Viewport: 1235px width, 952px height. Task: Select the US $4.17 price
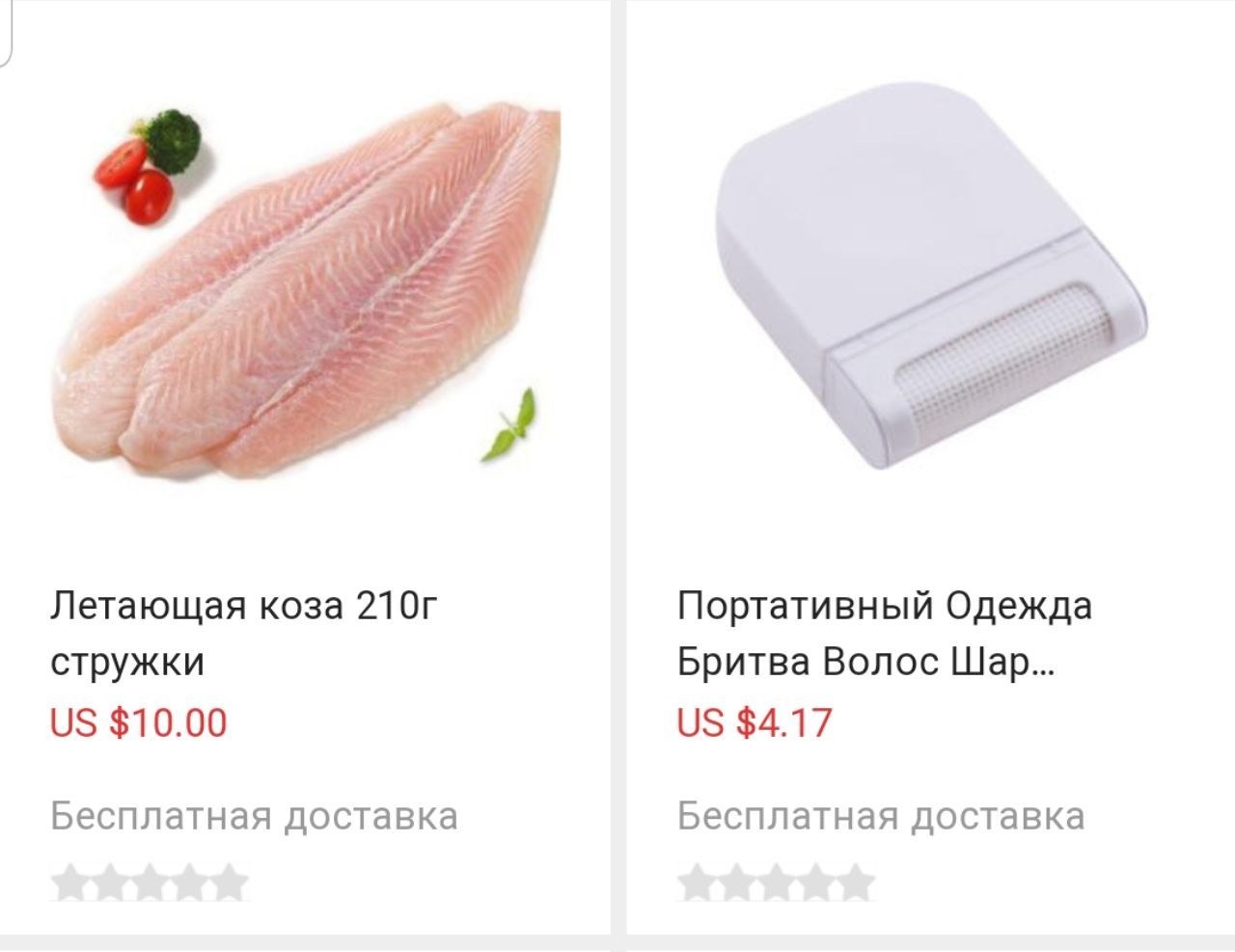(x=755, y=721)
